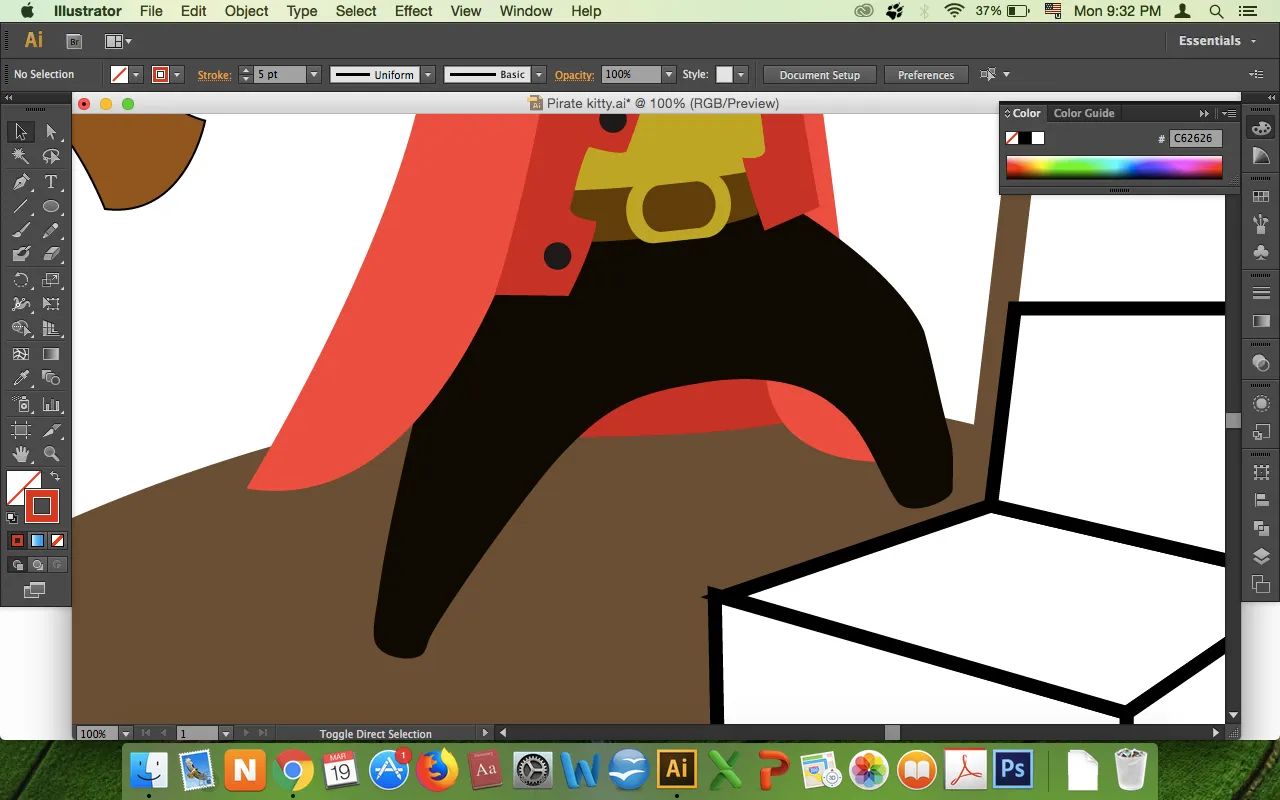Change screen mode at toolbar bottom
This screenshot has height=800, width=1280.
[x=35, y=591]
